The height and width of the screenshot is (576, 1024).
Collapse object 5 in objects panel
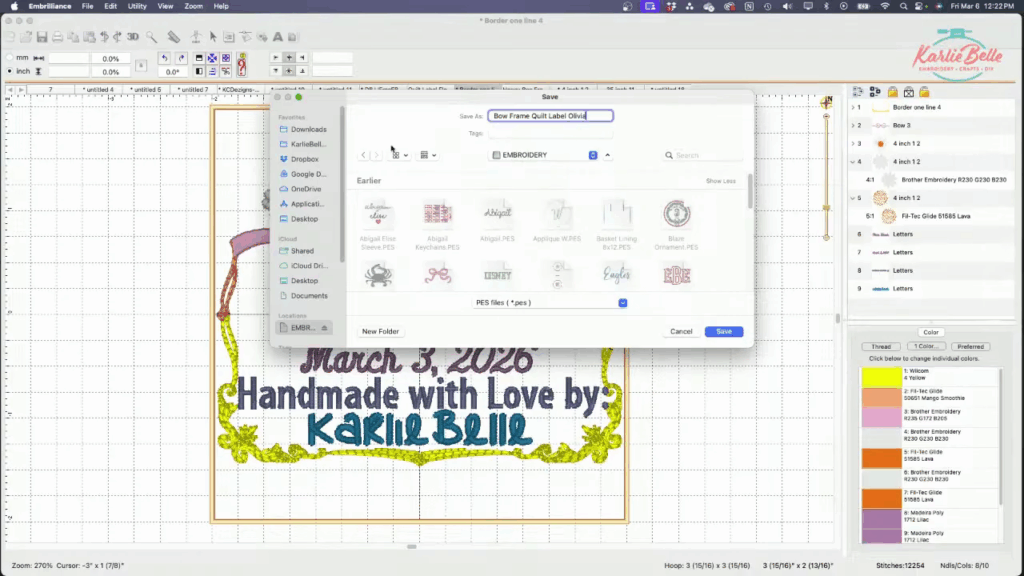853,198
